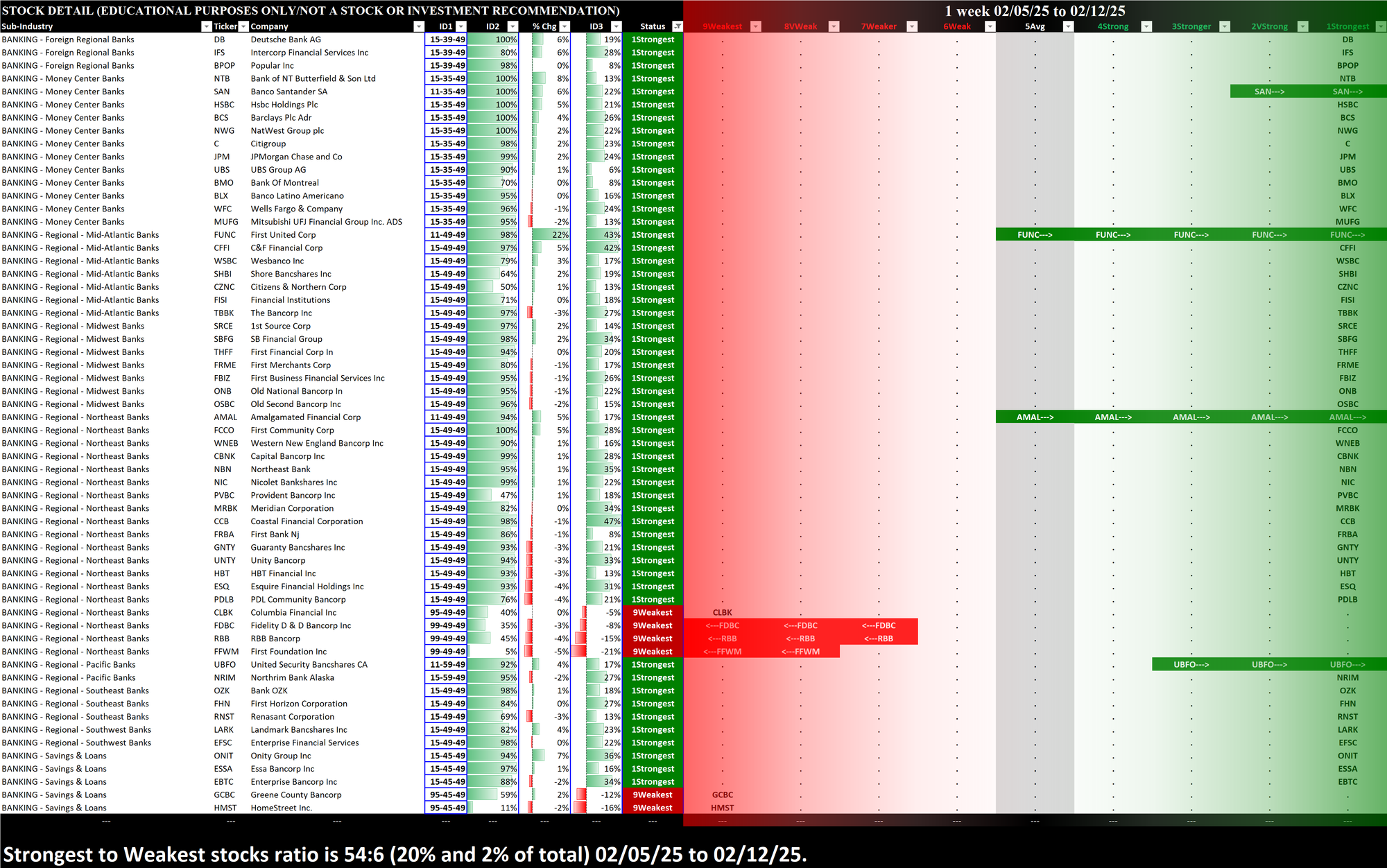
Task: Select the Deutsche Bank AG company cell
Action: [286, 40]
